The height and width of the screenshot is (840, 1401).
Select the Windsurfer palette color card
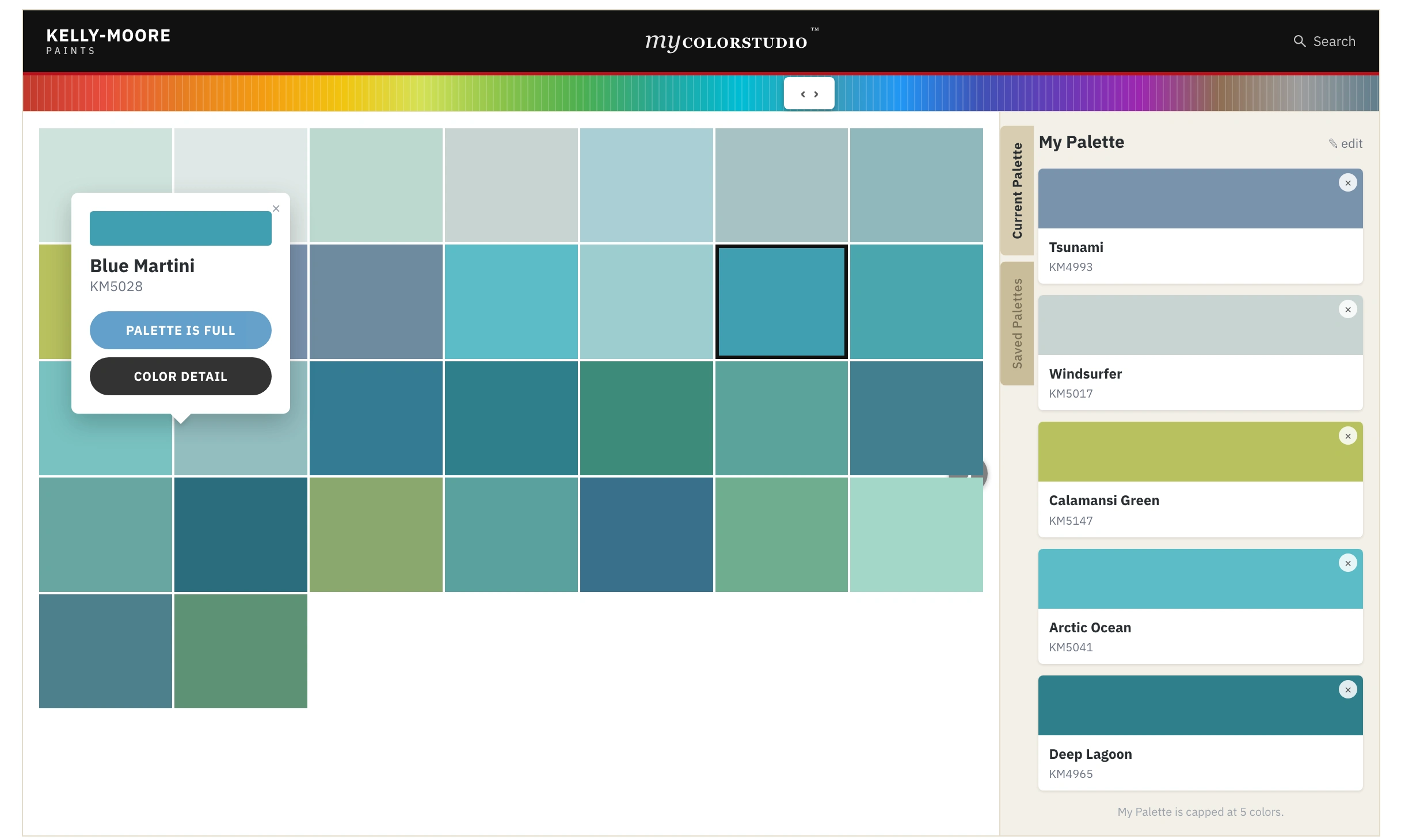pyautogui.click(x=1200, y=353)
